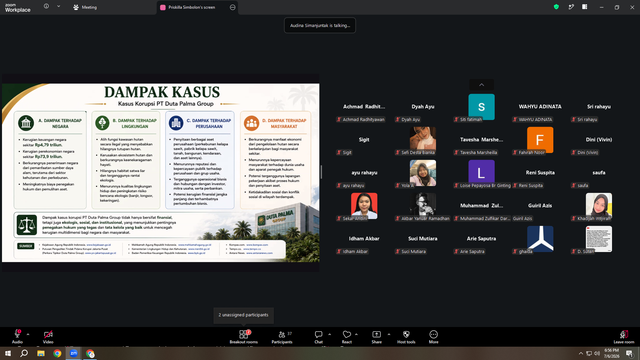The height and width of the screenshot is (360, 640).
Task: Open the Breakout rooms panel
Action: tap(244, 337)
